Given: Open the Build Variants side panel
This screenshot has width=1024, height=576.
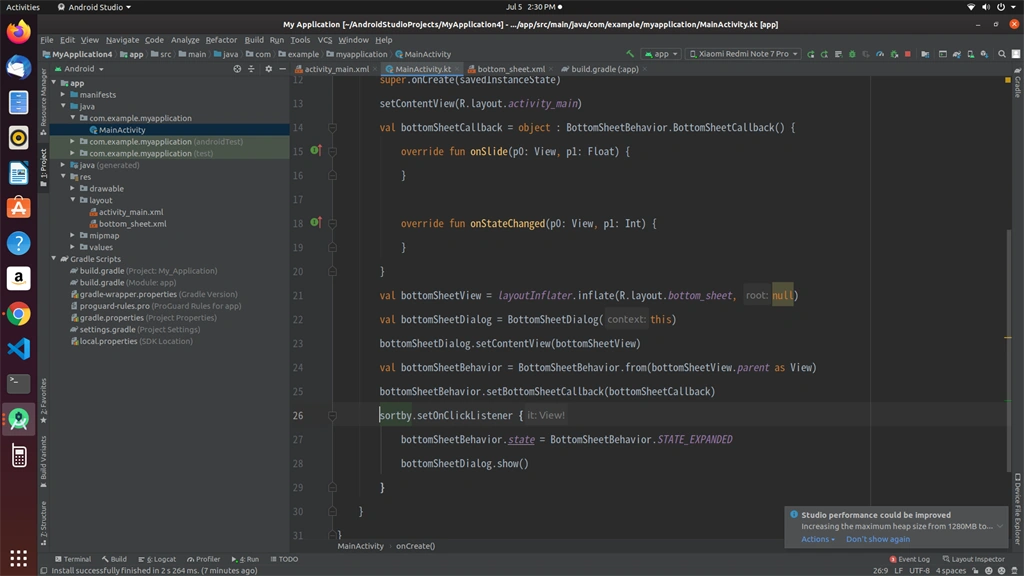Looking at the screenshot, I should point(44,462).
